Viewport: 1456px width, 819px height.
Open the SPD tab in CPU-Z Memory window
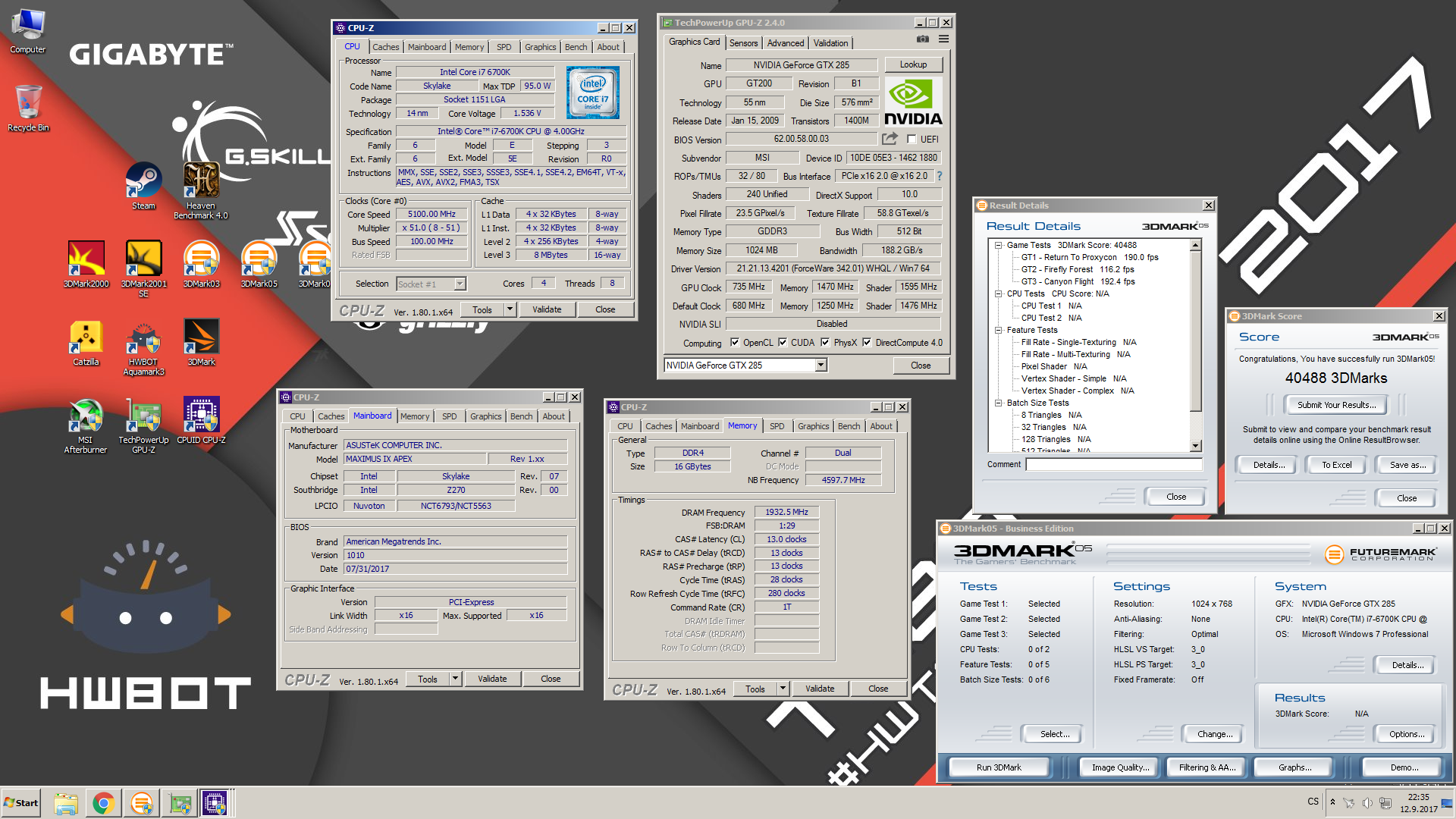click(777, 426)
